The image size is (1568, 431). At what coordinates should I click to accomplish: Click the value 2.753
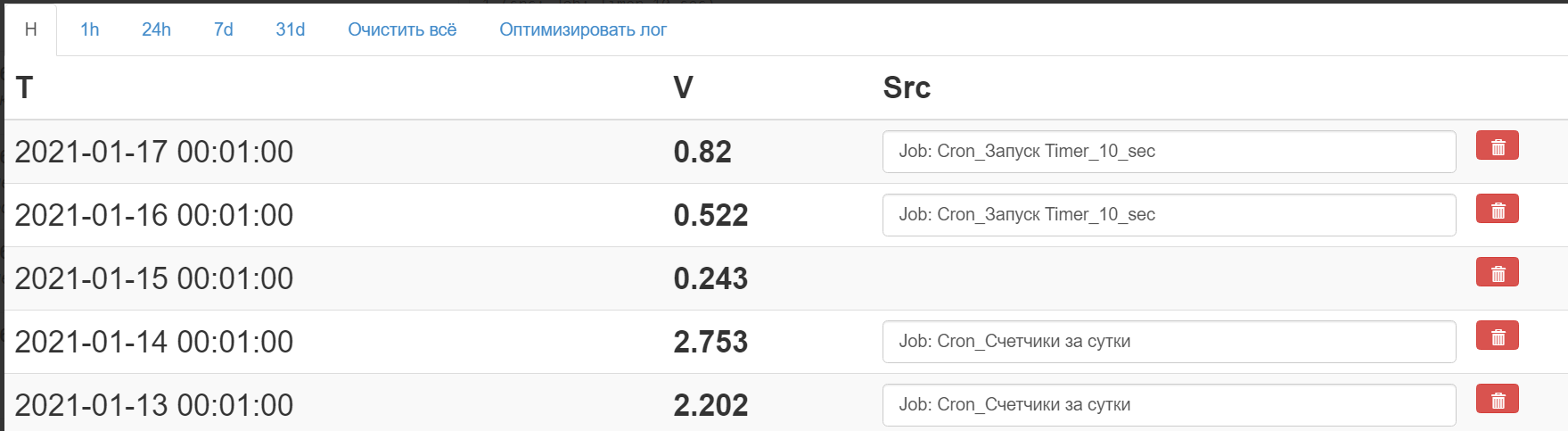(x=710, y=342)
